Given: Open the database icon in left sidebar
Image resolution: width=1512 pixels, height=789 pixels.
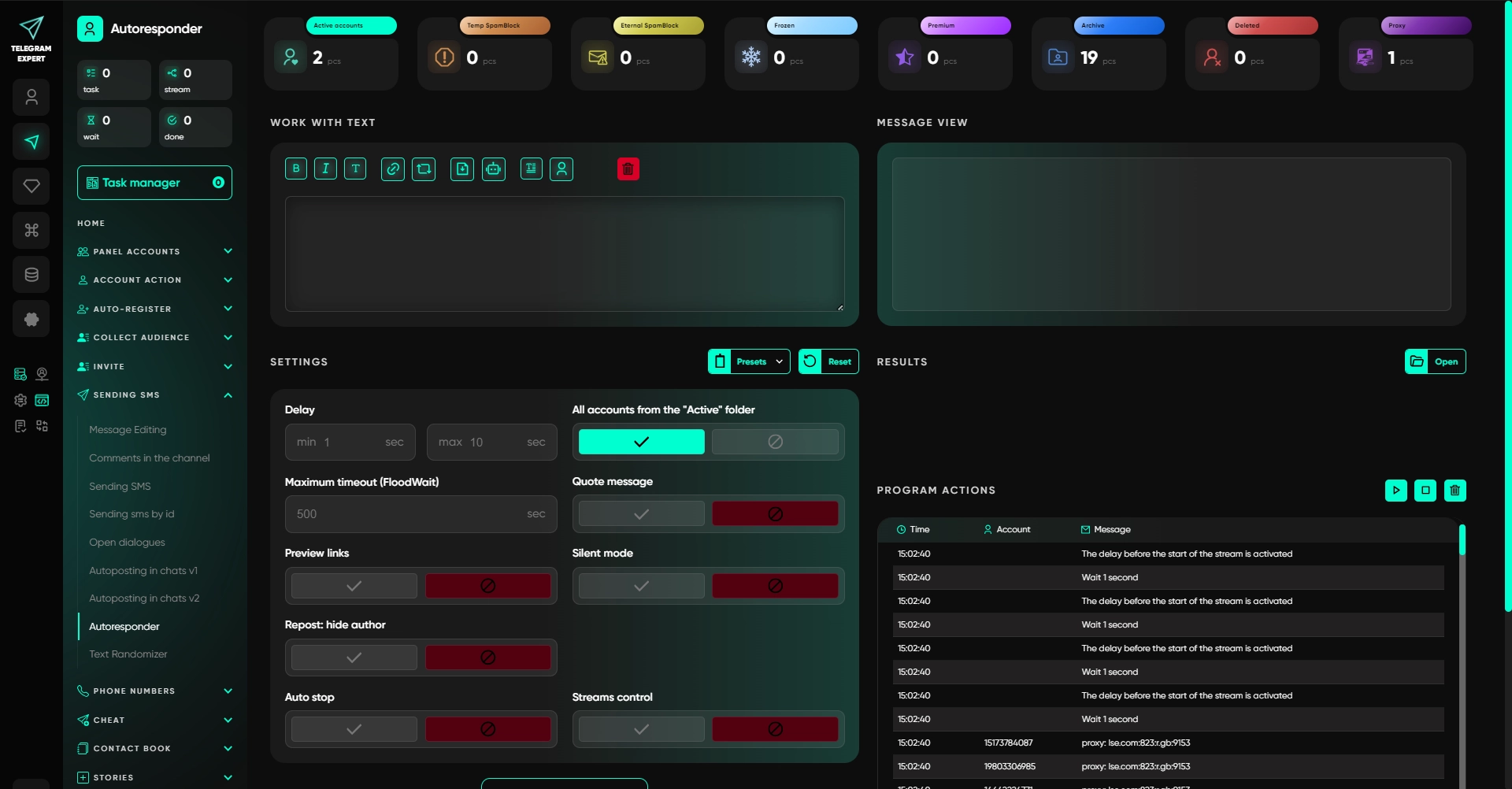Looking at the screenshot, I should pos(31,275).
